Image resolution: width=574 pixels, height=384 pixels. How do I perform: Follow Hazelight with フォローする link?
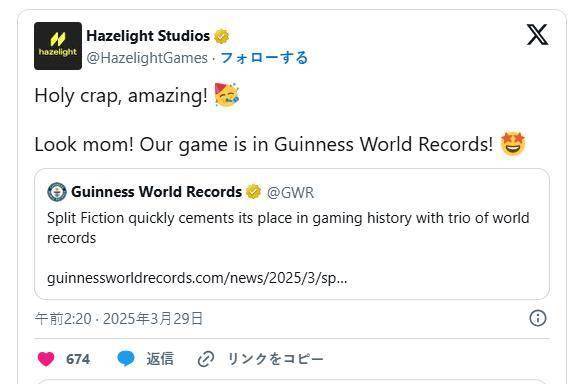tap(264, 58)
